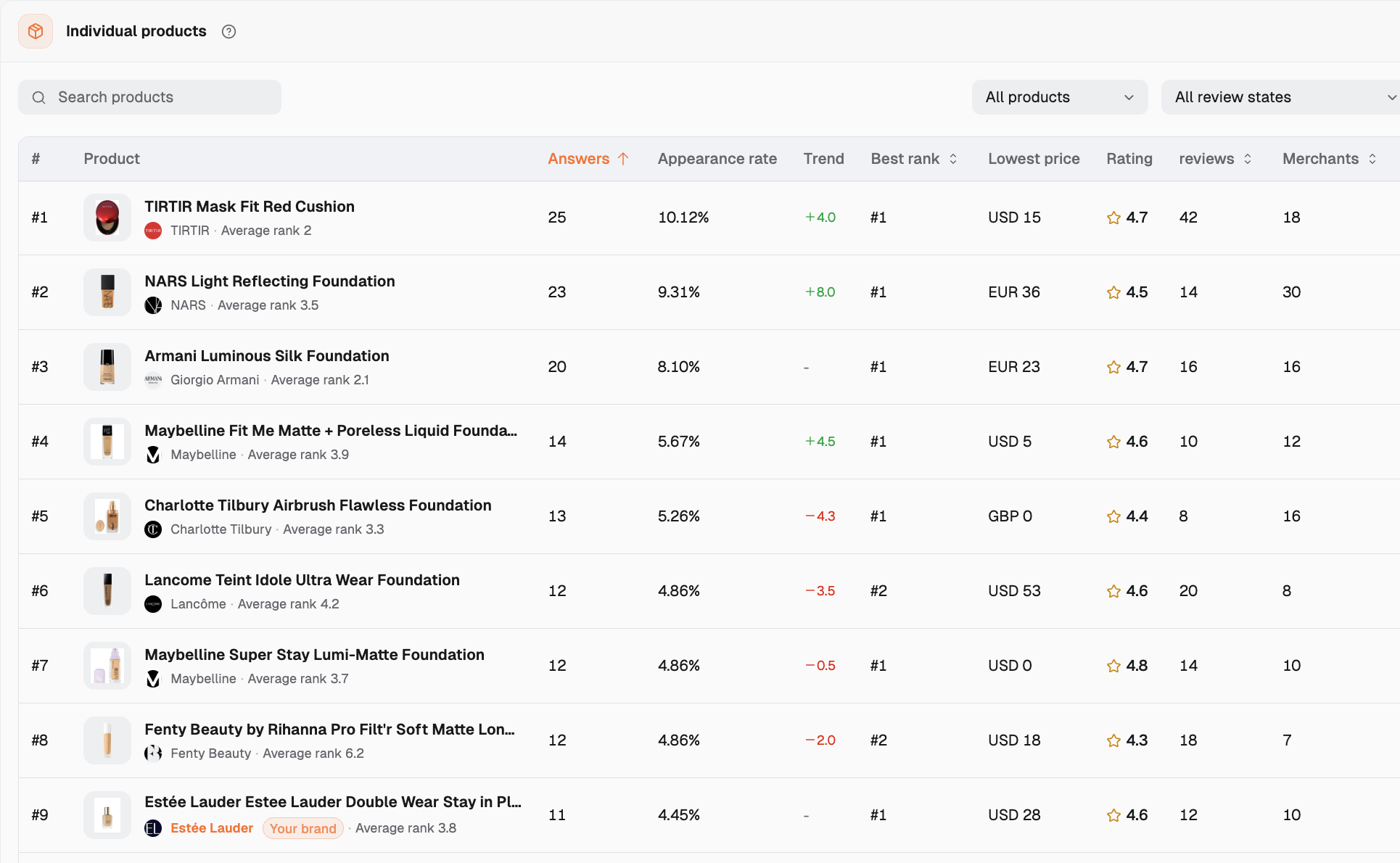
Task: Click star icon in Armani Luminous Silk row
Action: point(1113,367)
